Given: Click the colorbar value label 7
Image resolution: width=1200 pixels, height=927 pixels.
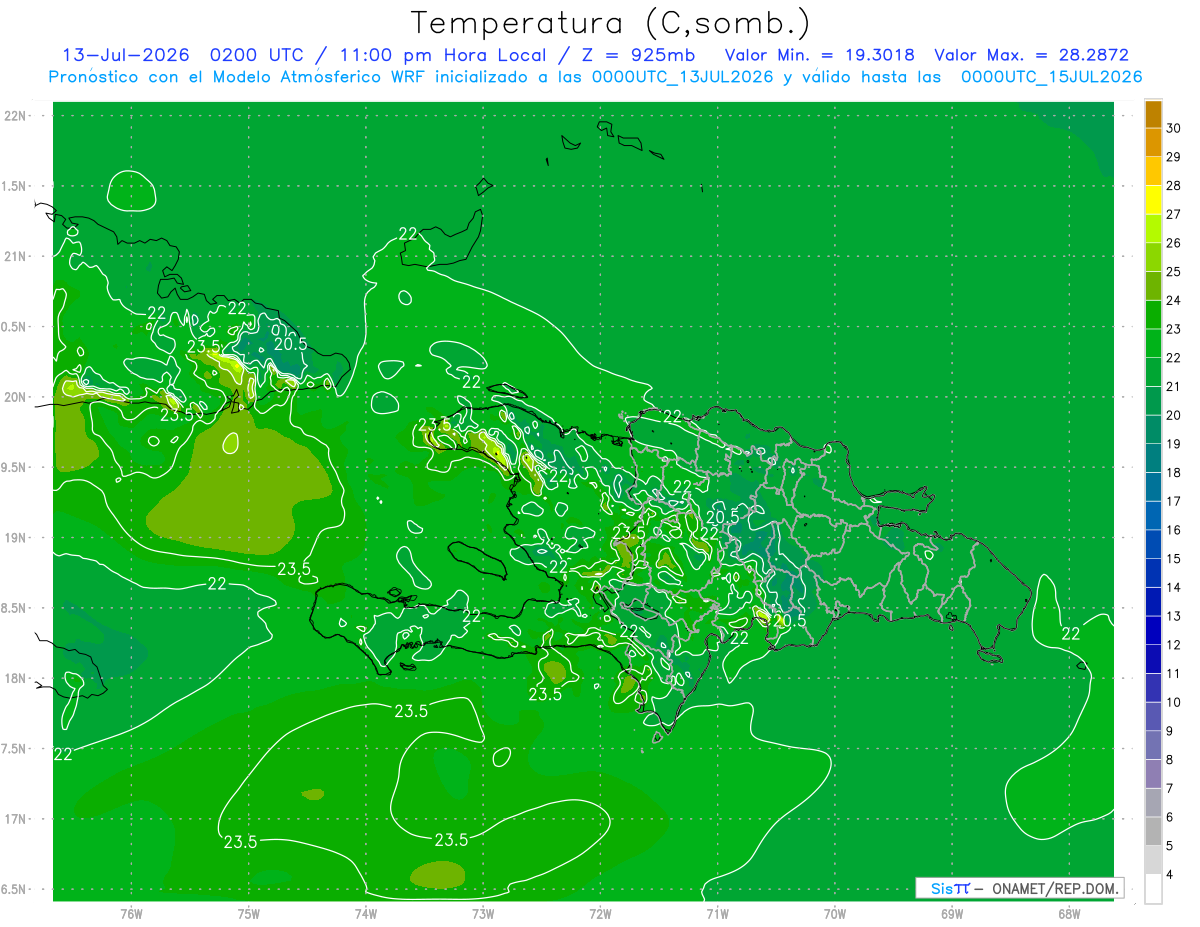Looking at the screenshot, I should pos(1170,788).
